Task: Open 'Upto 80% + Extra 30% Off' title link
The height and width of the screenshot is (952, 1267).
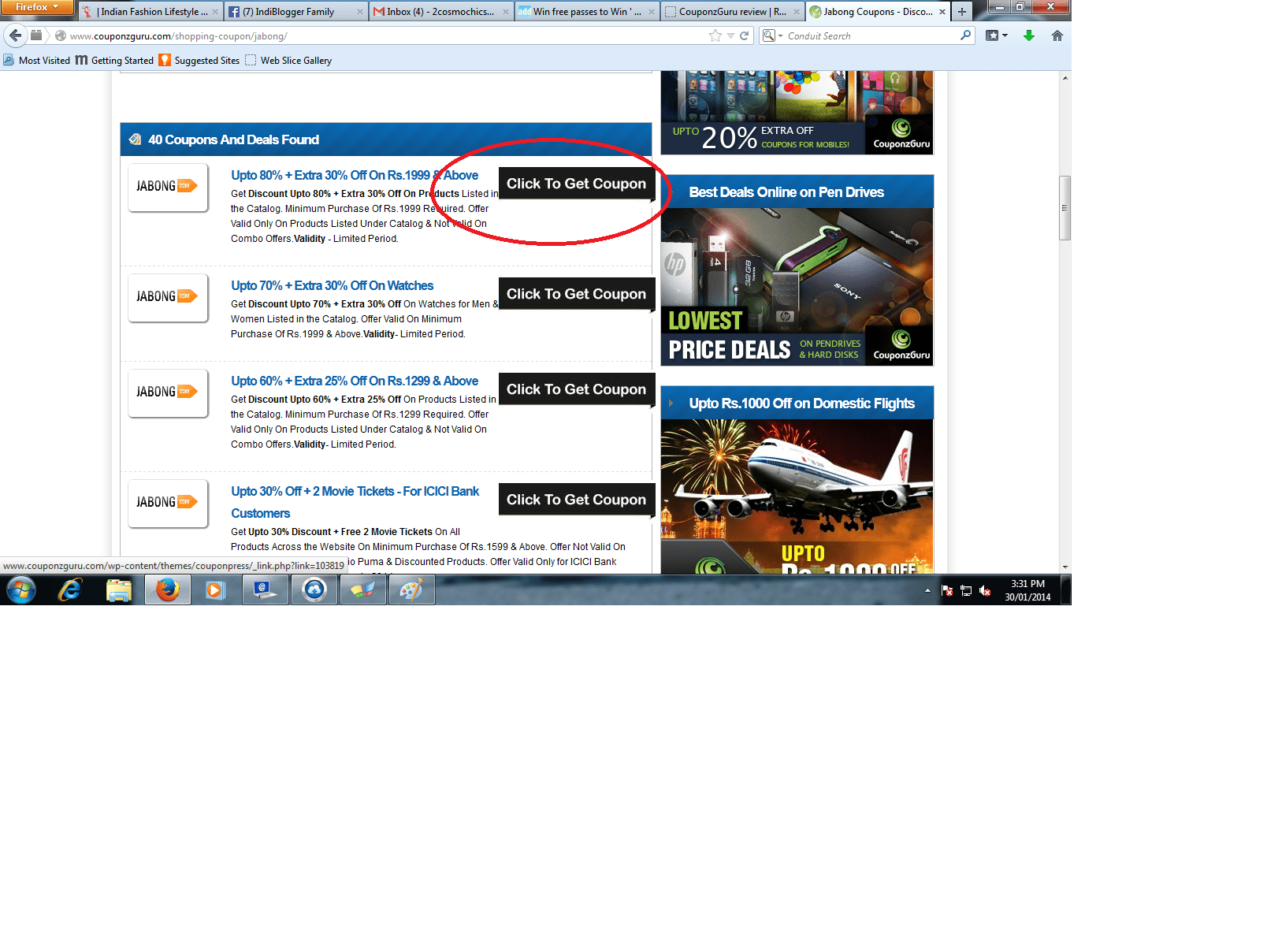Action: [355, 176]
